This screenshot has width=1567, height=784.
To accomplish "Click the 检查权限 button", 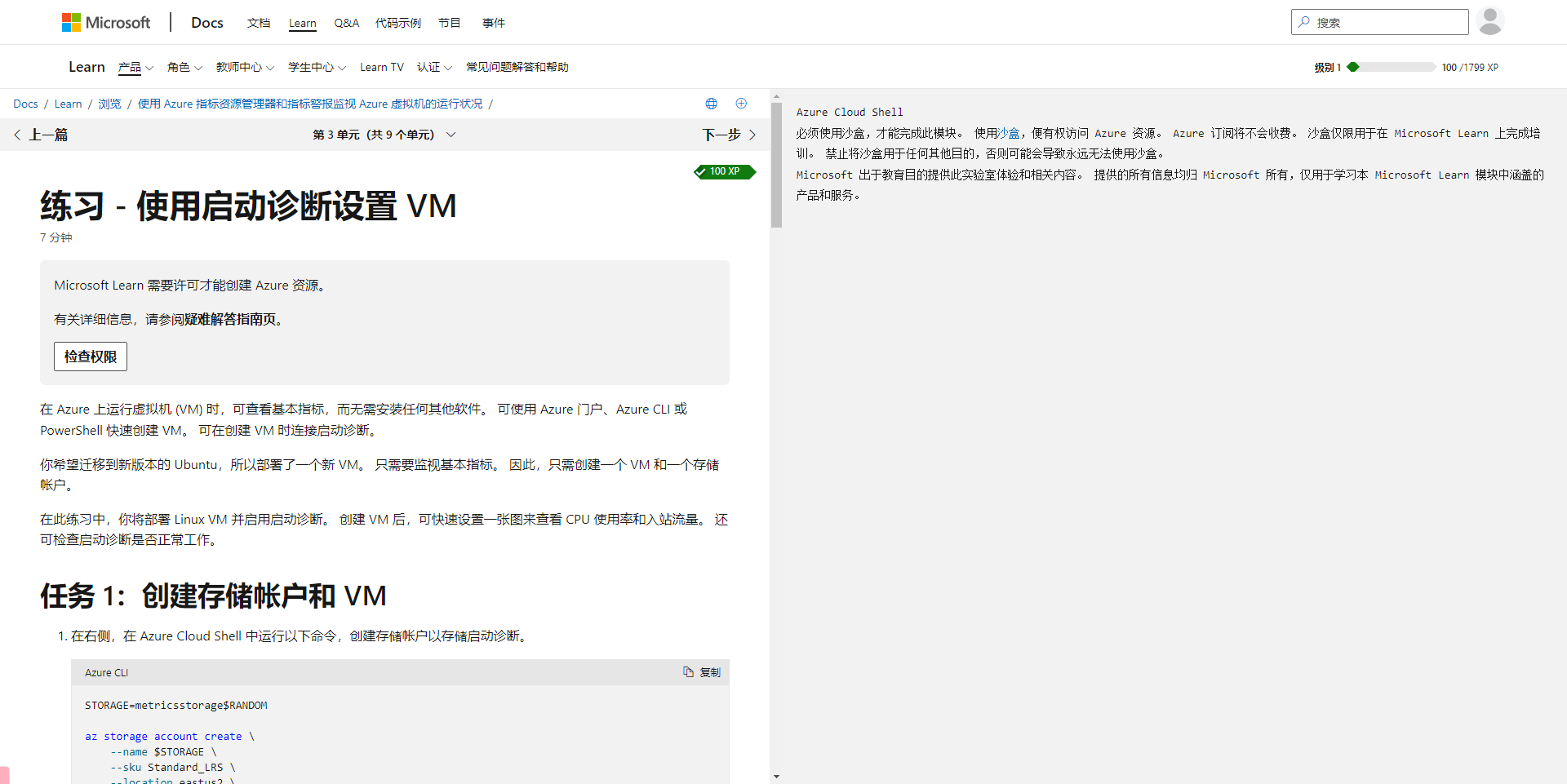I will [91, 357].
